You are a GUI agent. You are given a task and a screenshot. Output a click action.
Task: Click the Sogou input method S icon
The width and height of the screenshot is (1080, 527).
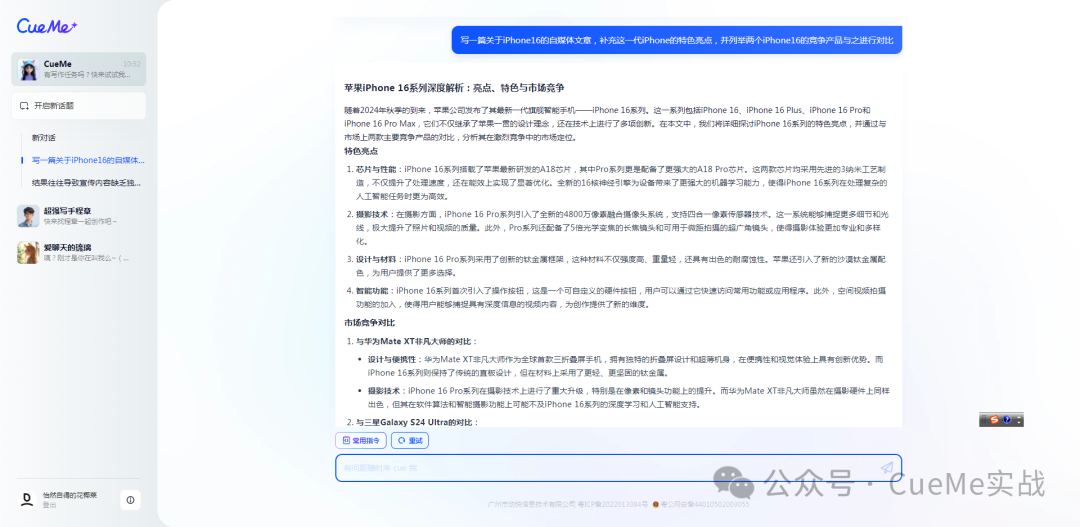click(994, 420)
